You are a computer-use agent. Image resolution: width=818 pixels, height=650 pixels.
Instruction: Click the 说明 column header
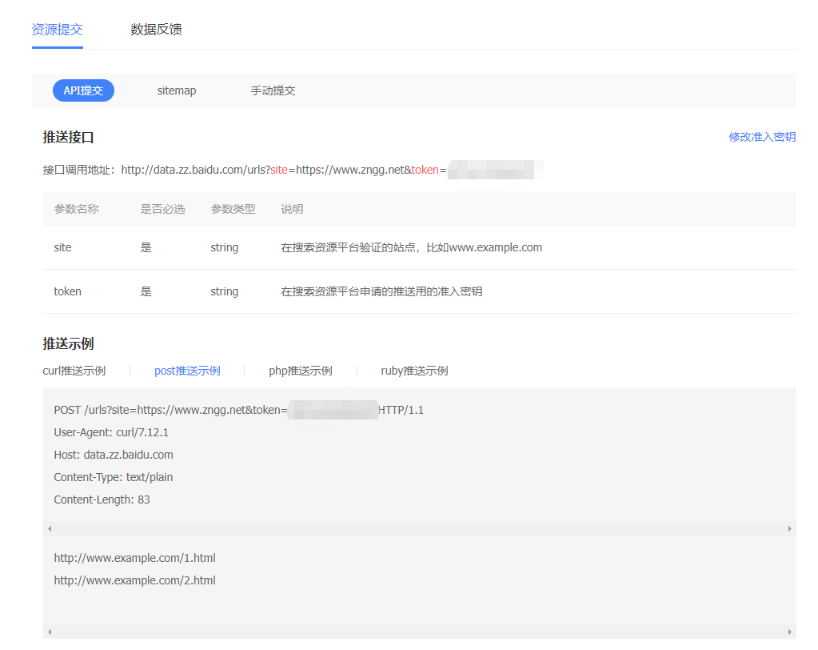pyautogui.click(x=292, y=209)
